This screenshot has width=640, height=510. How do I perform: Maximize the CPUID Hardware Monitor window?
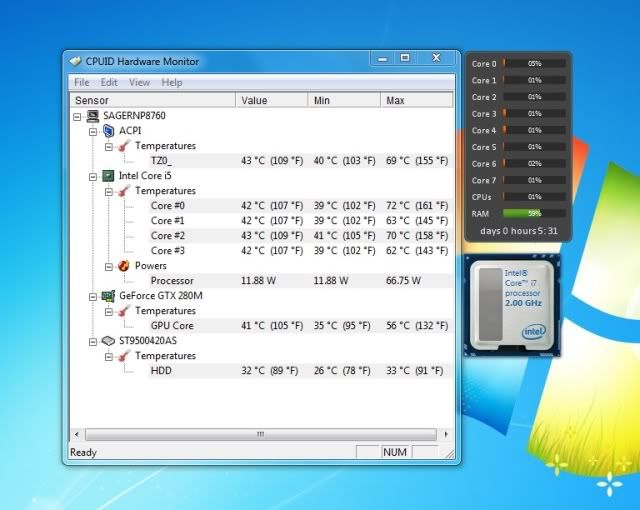tap(405, 58)
